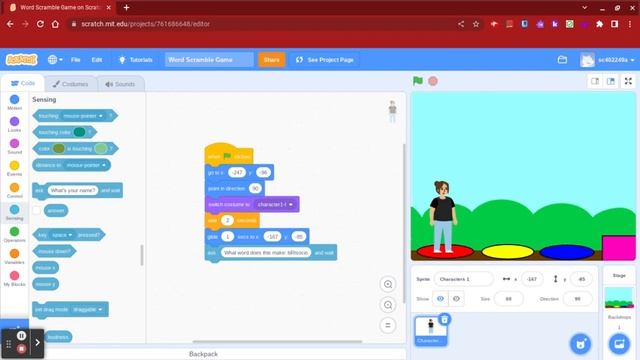
Task: Zoom out on the code workspace
Action: click(x=388, y=304)
